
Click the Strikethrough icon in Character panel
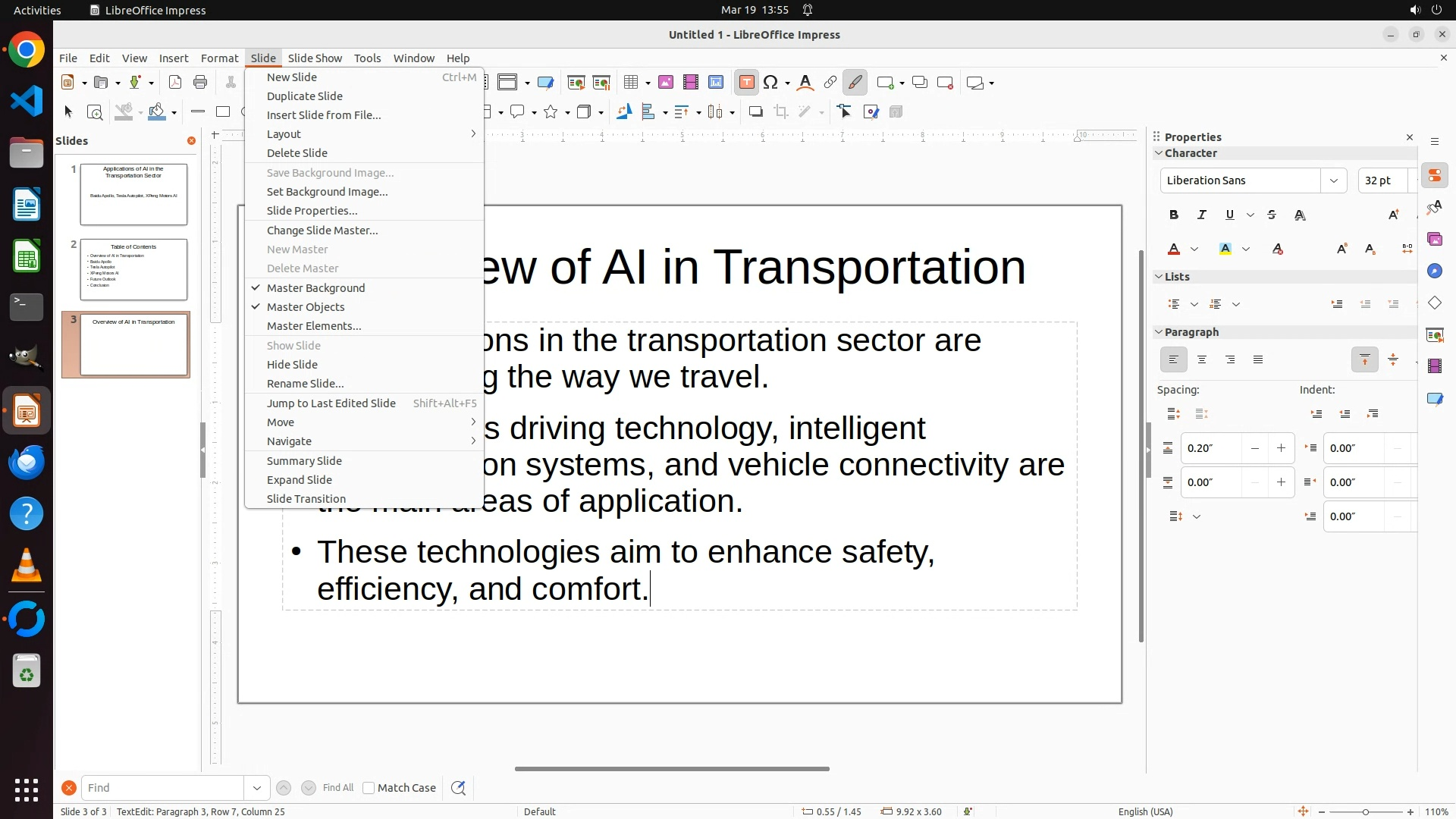pyautogui.click(x=1272, y=215)
